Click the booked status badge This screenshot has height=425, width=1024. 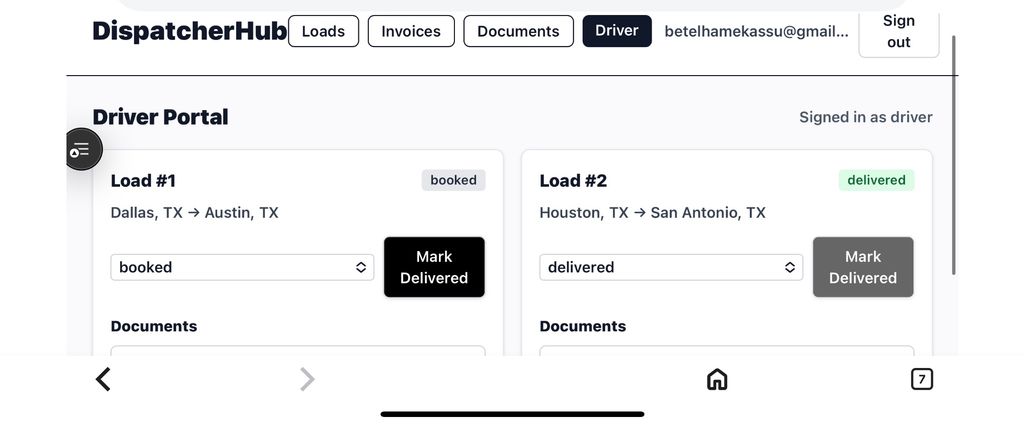453,180
